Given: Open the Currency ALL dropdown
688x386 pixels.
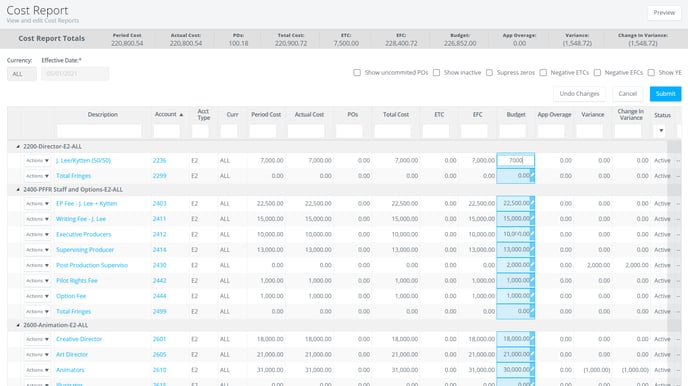Looking at the screenshot, I should 22,74.
